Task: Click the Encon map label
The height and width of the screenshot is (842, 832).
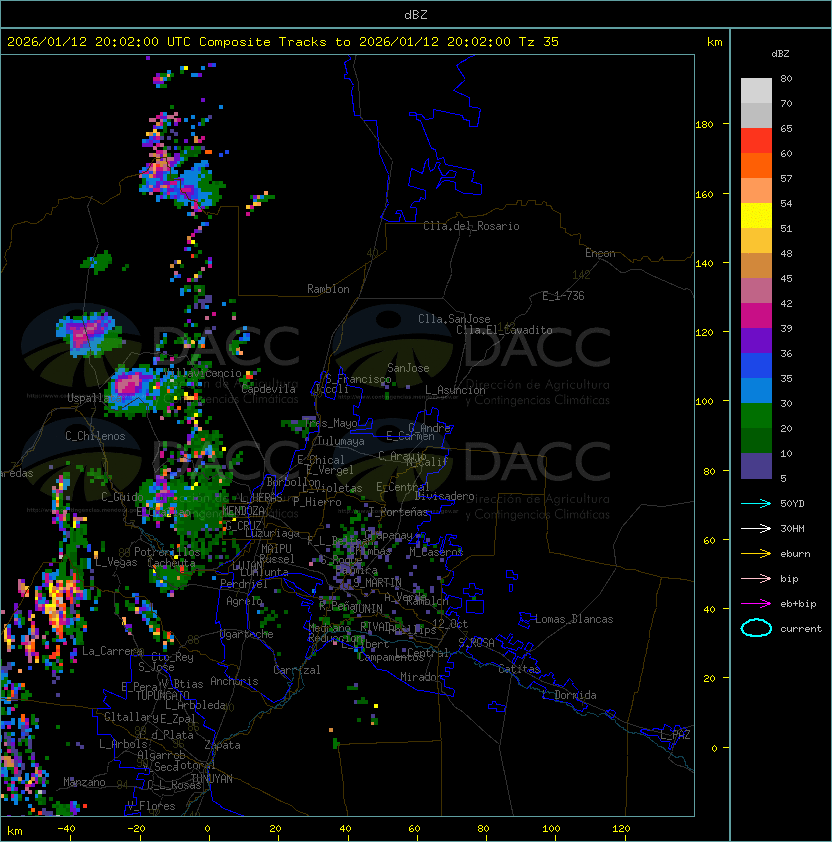Action: 600,253
